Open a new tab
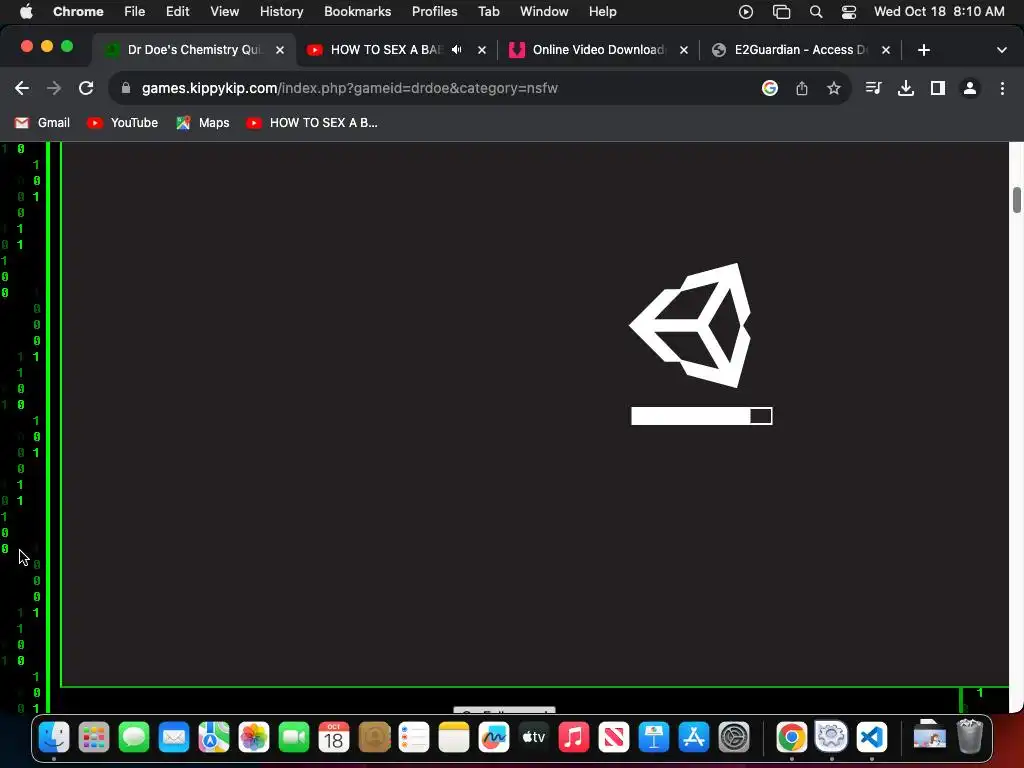Image resolution: width=1024 pixels, height=768 pixels. tap(923, 50)
